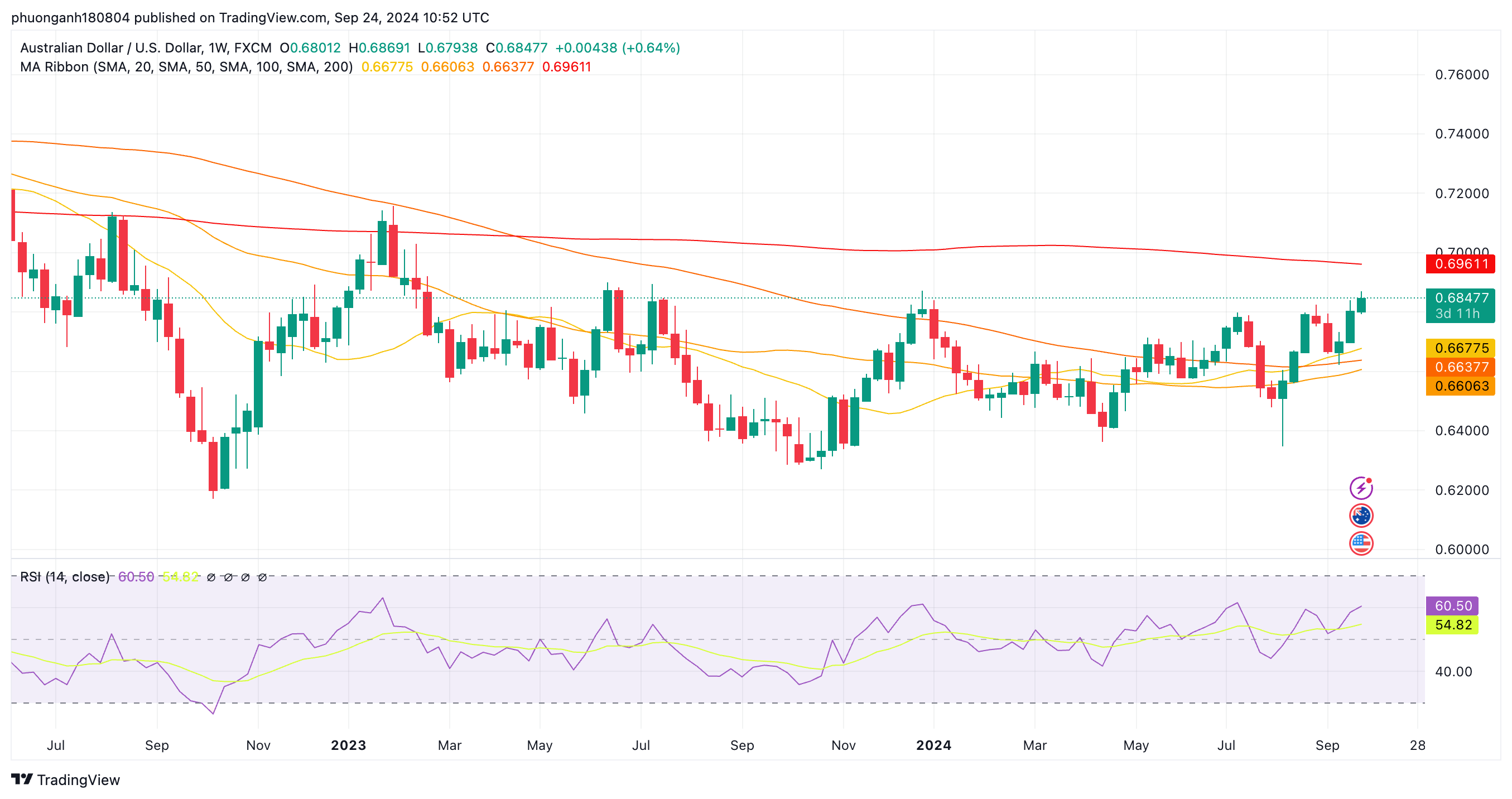This screenshot has width=1512, height=799.
Task: Click the TradingView logo at bottom
Action: (65, 779)
